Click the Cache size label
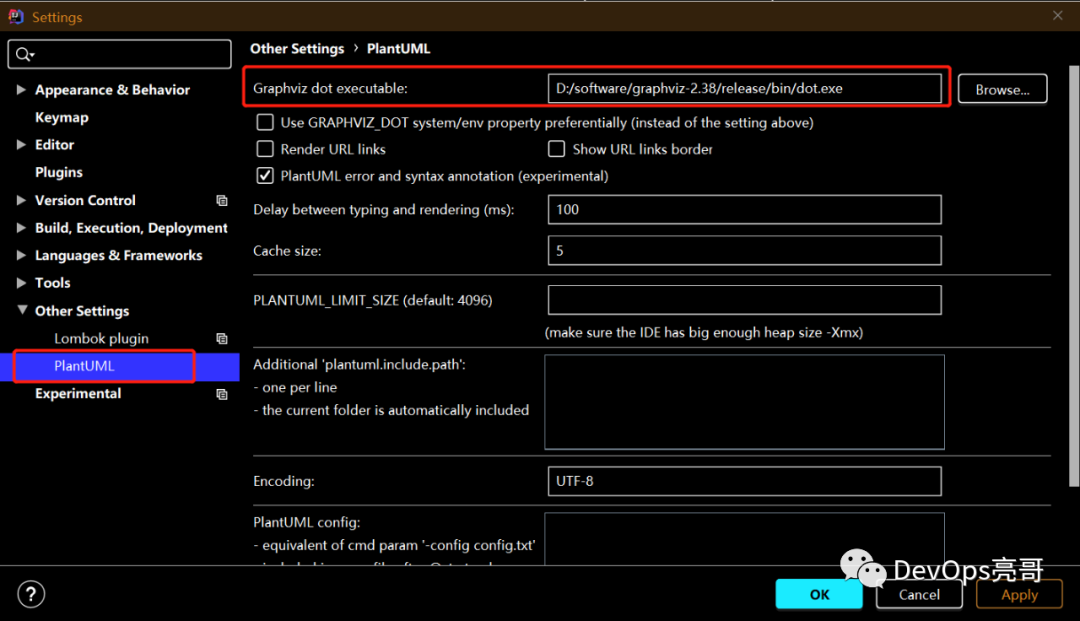Image resolution: width=1080 pixels, height=621 pixels. (287, 251)
